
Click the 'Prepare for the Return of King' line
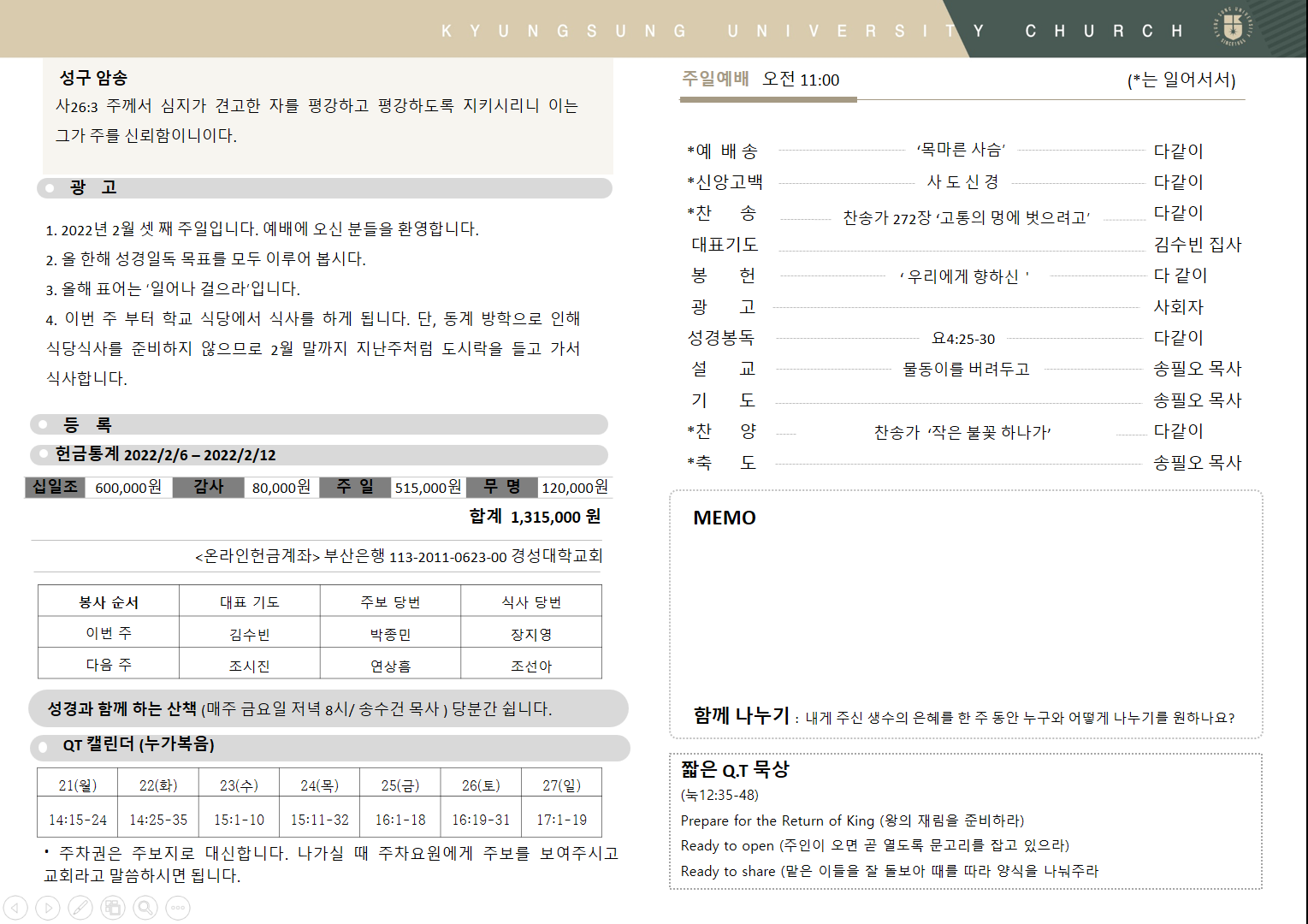tap(853, 820)
